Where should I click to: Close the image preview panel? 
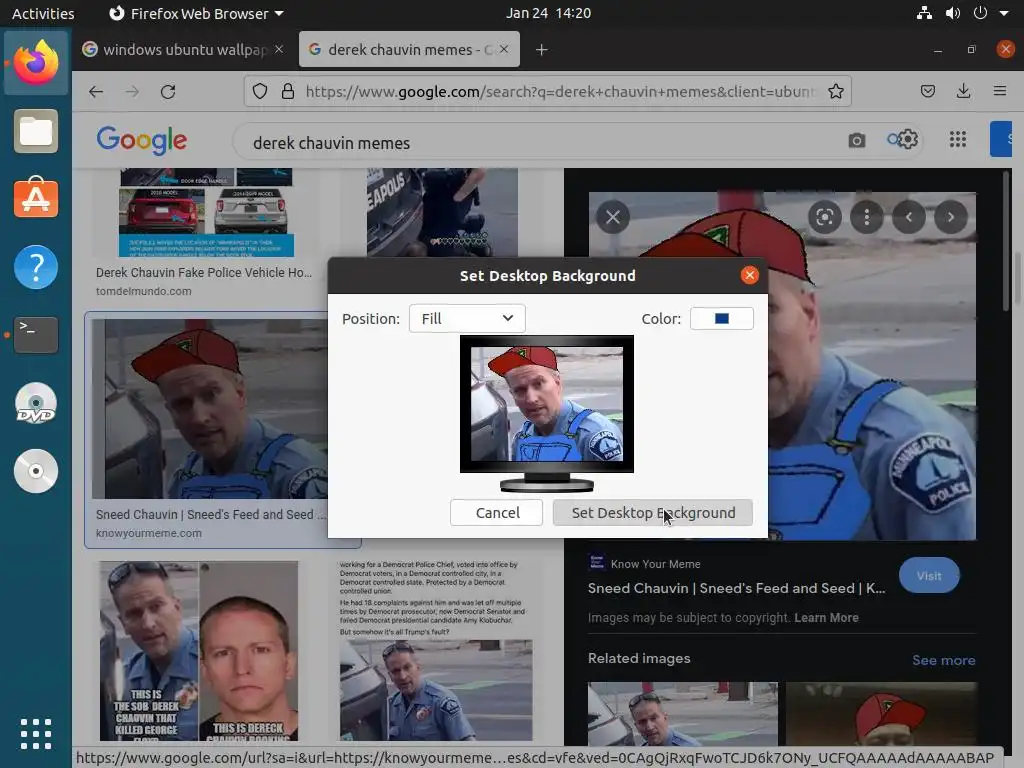[613, 217]
